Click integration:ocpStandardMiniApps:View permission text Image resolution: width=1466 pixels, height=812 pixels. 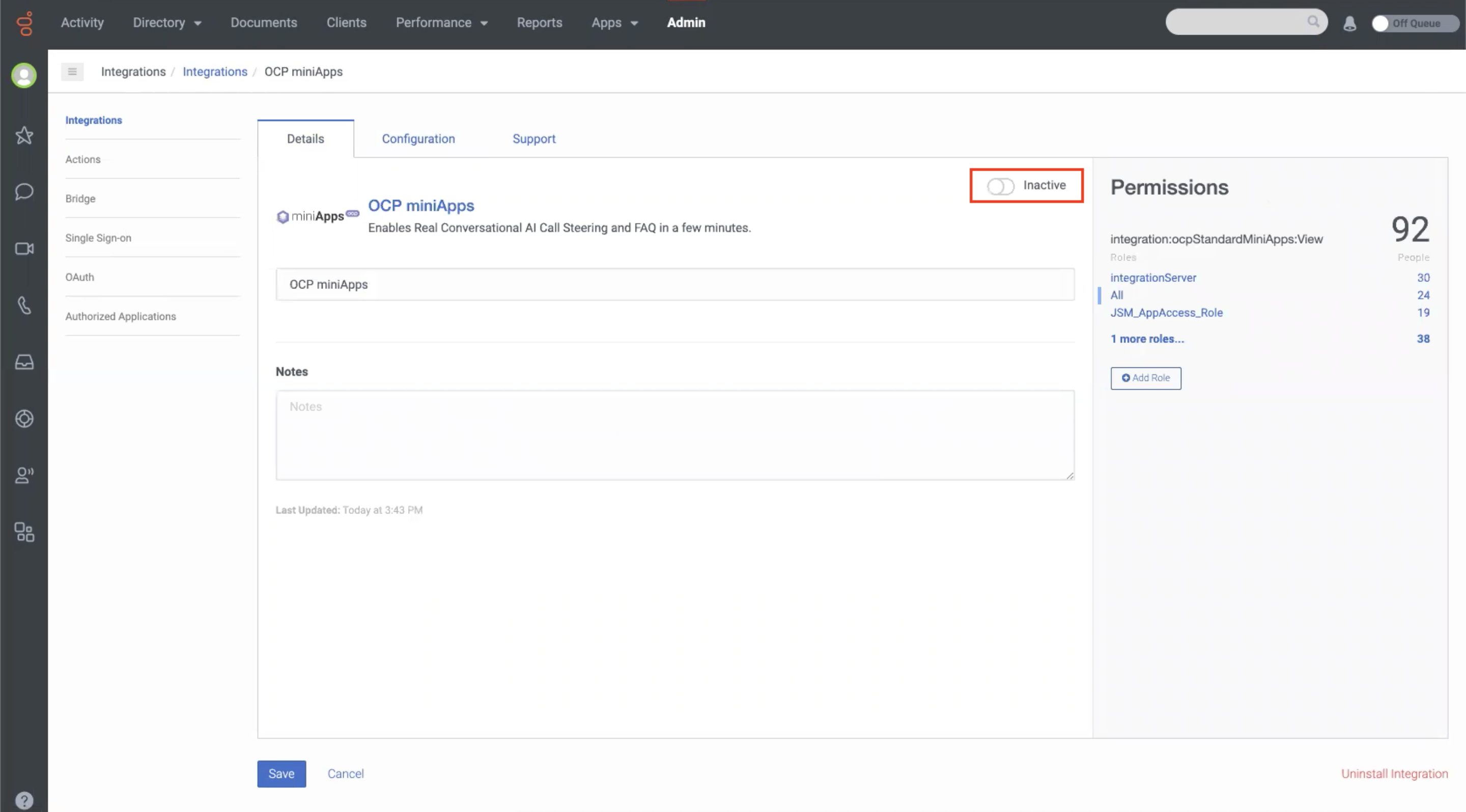tap(1216, 240)
